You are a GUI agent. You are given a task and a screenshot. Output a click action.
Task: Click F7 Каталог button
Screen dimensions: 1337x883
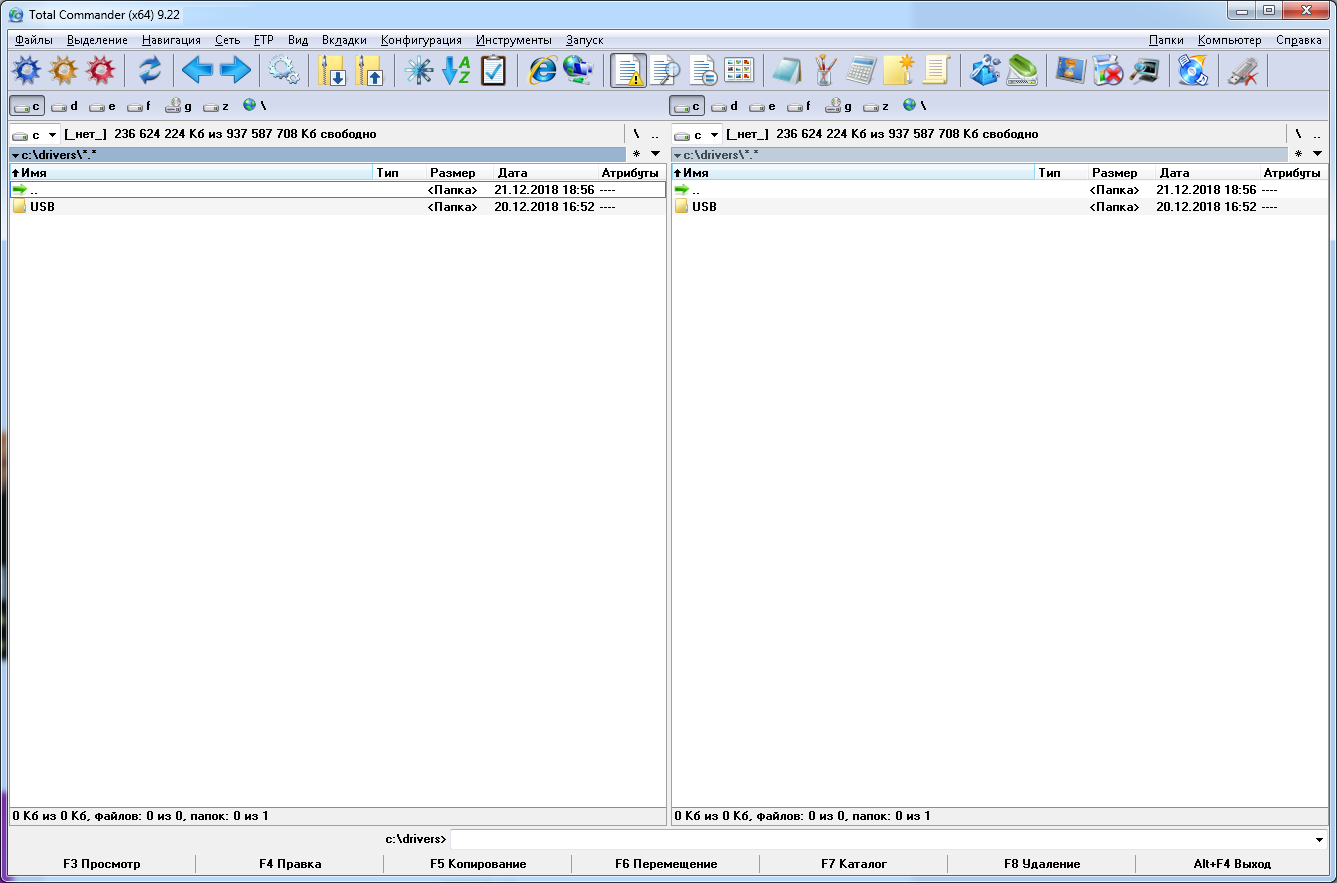click(x=854, y=864)
